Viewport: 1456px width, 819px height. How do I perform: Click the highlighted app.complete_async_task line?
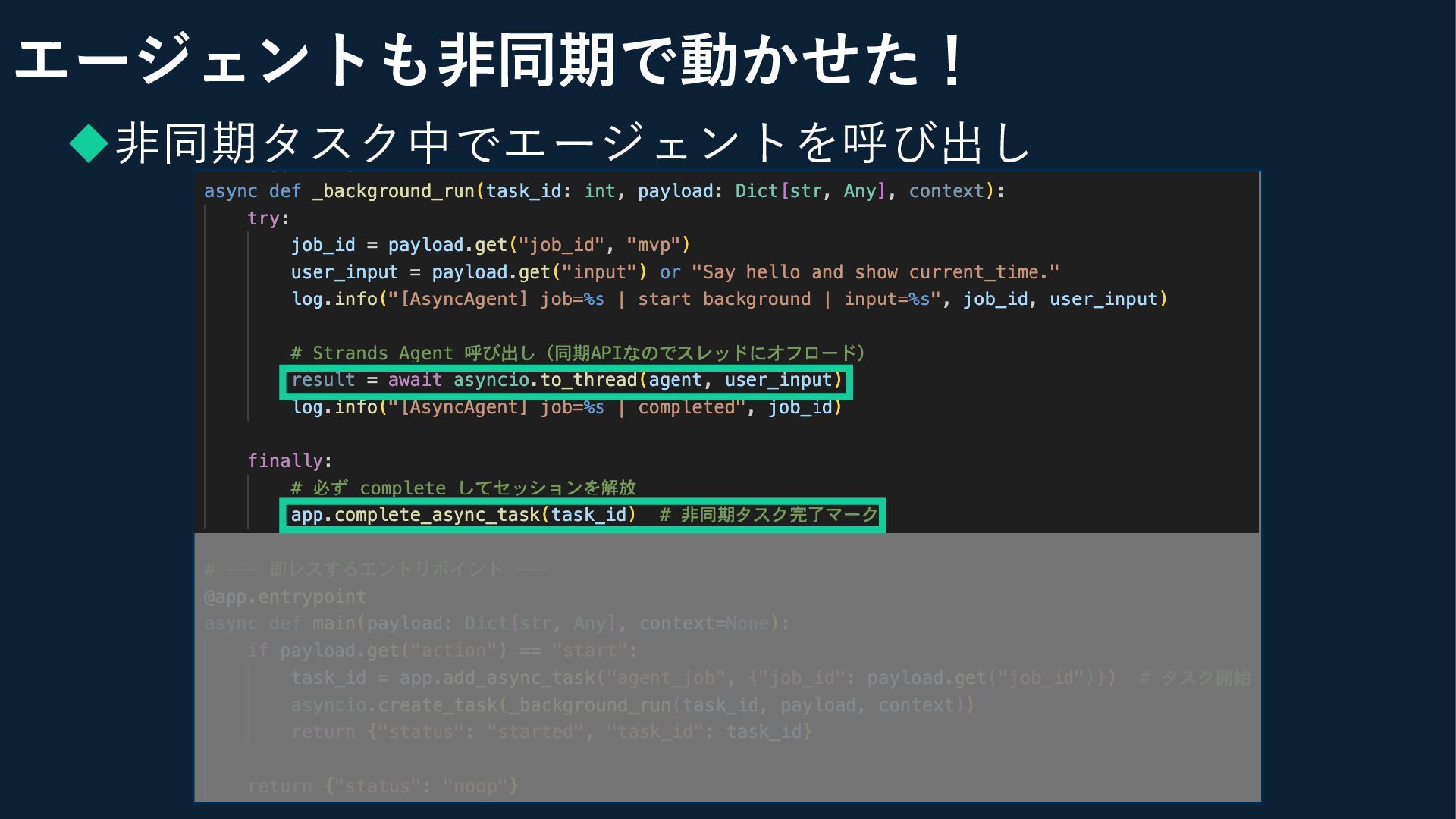pyautogui.click(x=582, y=516)
